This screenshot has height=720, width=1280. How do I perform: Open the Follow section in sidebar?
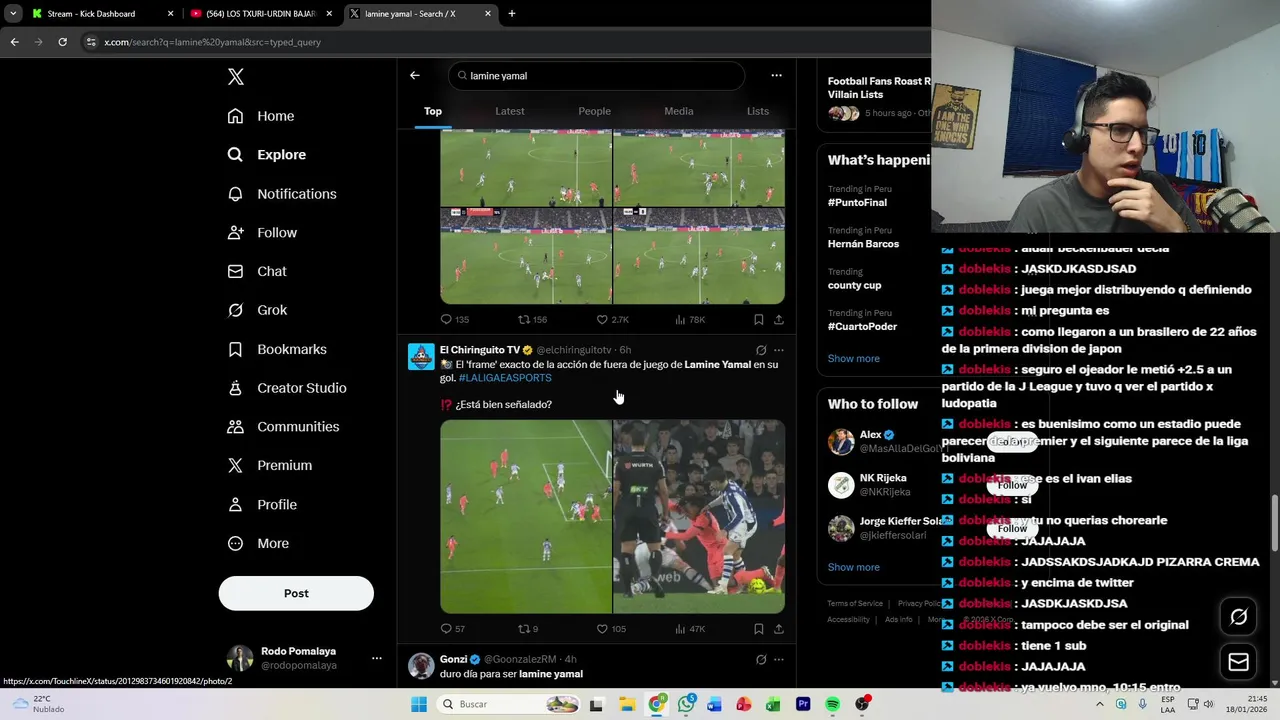tap(262, 233)
